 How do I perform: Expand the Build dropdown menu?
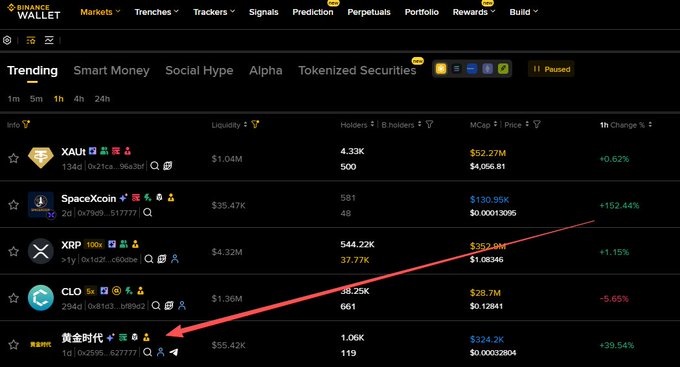[524, 12]
